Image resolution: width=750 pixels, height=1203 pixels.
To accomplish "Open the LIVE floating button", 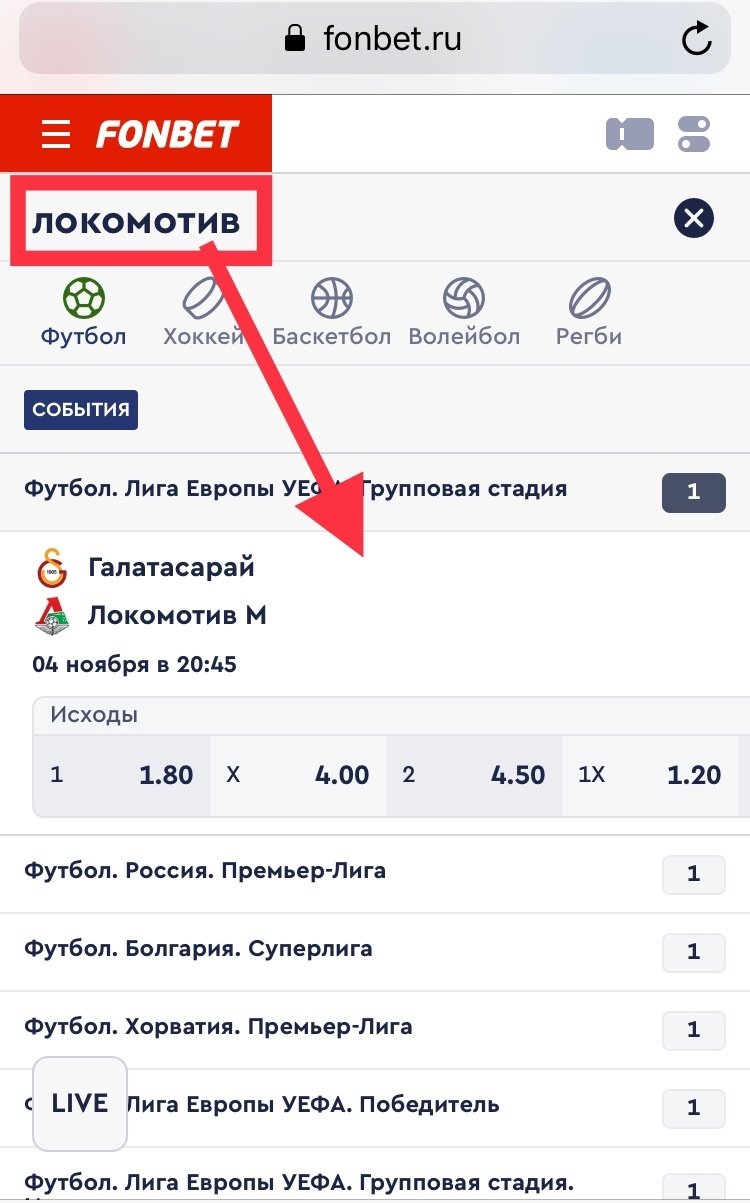I will pos(80,1103).
